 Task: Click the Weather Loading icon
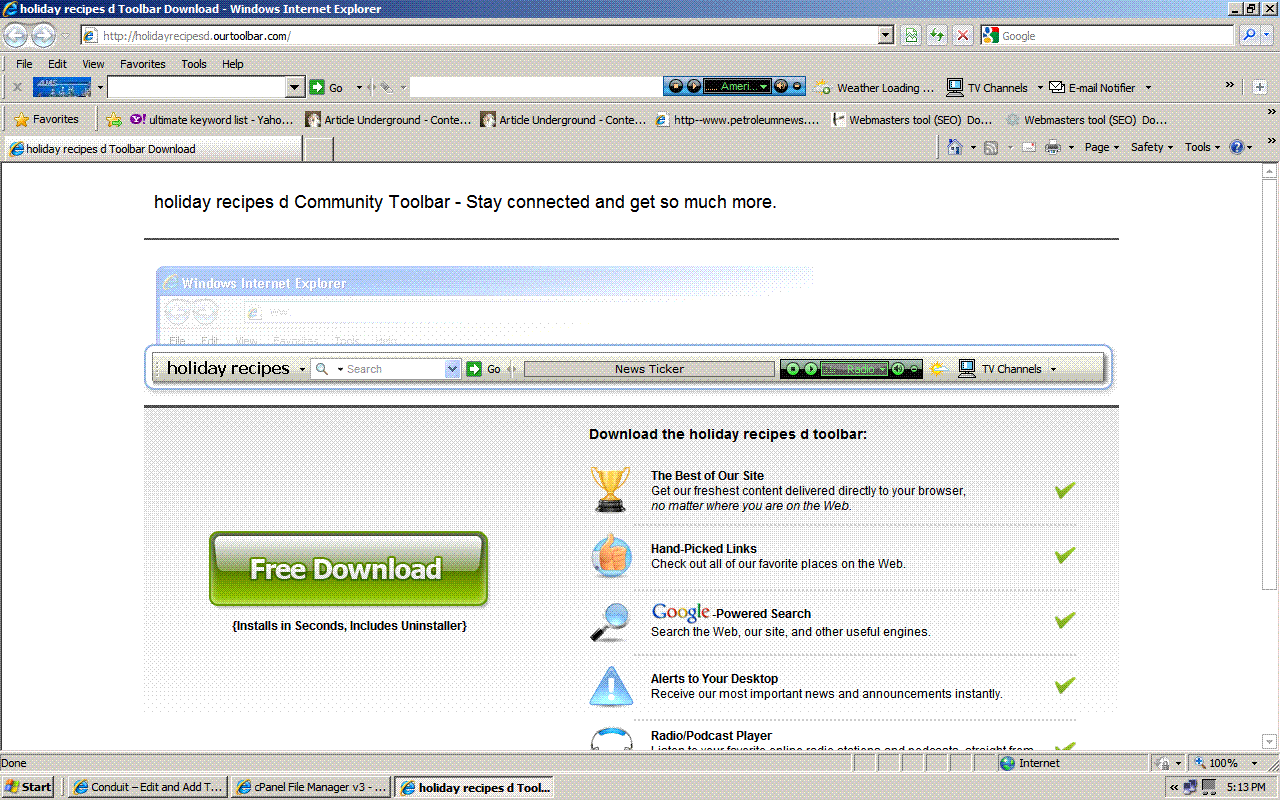(821, 87)
